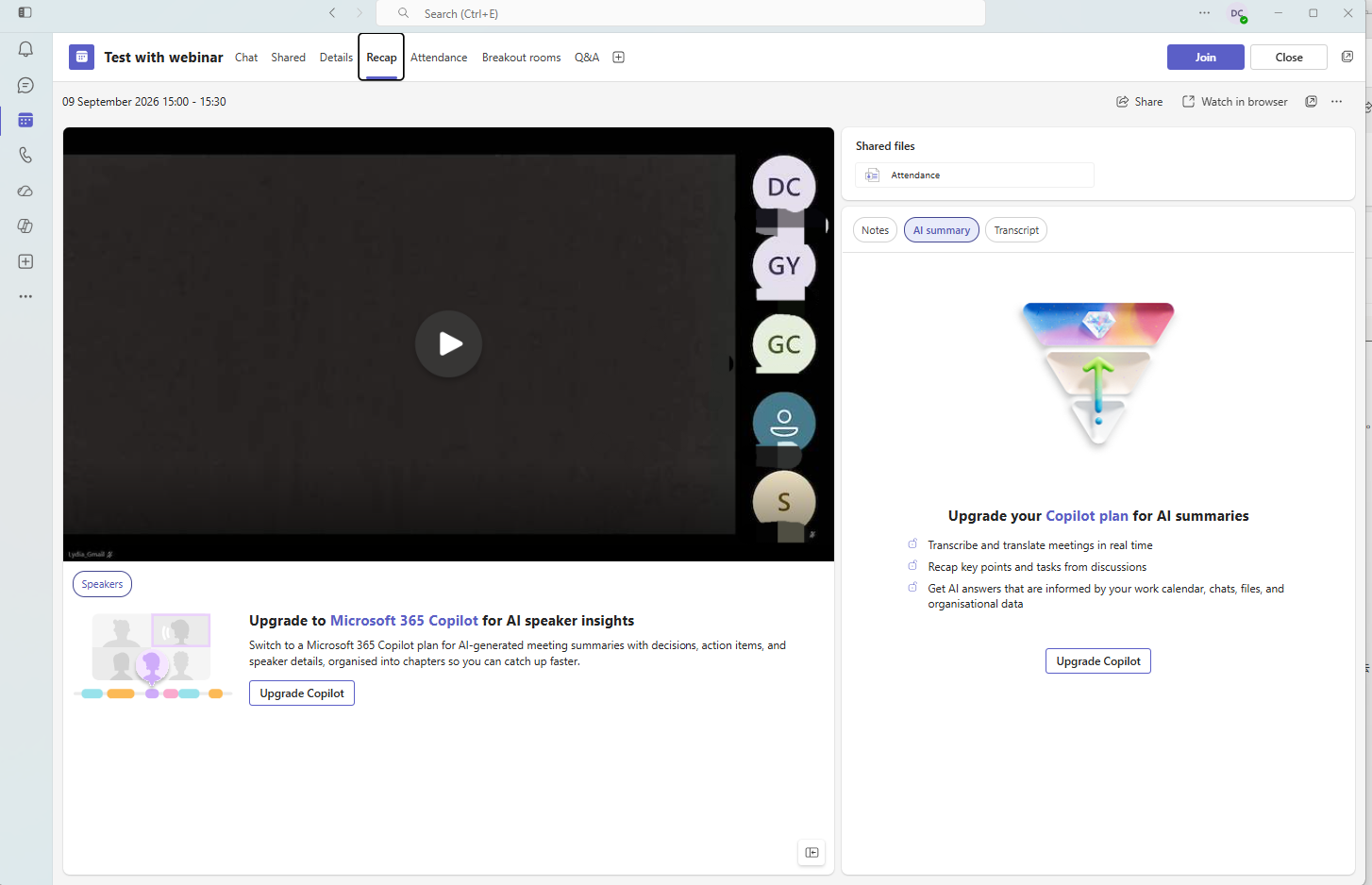This screenshot has height=885, width=1372.
Task: Watch recording in browser
Action: 1235,102
